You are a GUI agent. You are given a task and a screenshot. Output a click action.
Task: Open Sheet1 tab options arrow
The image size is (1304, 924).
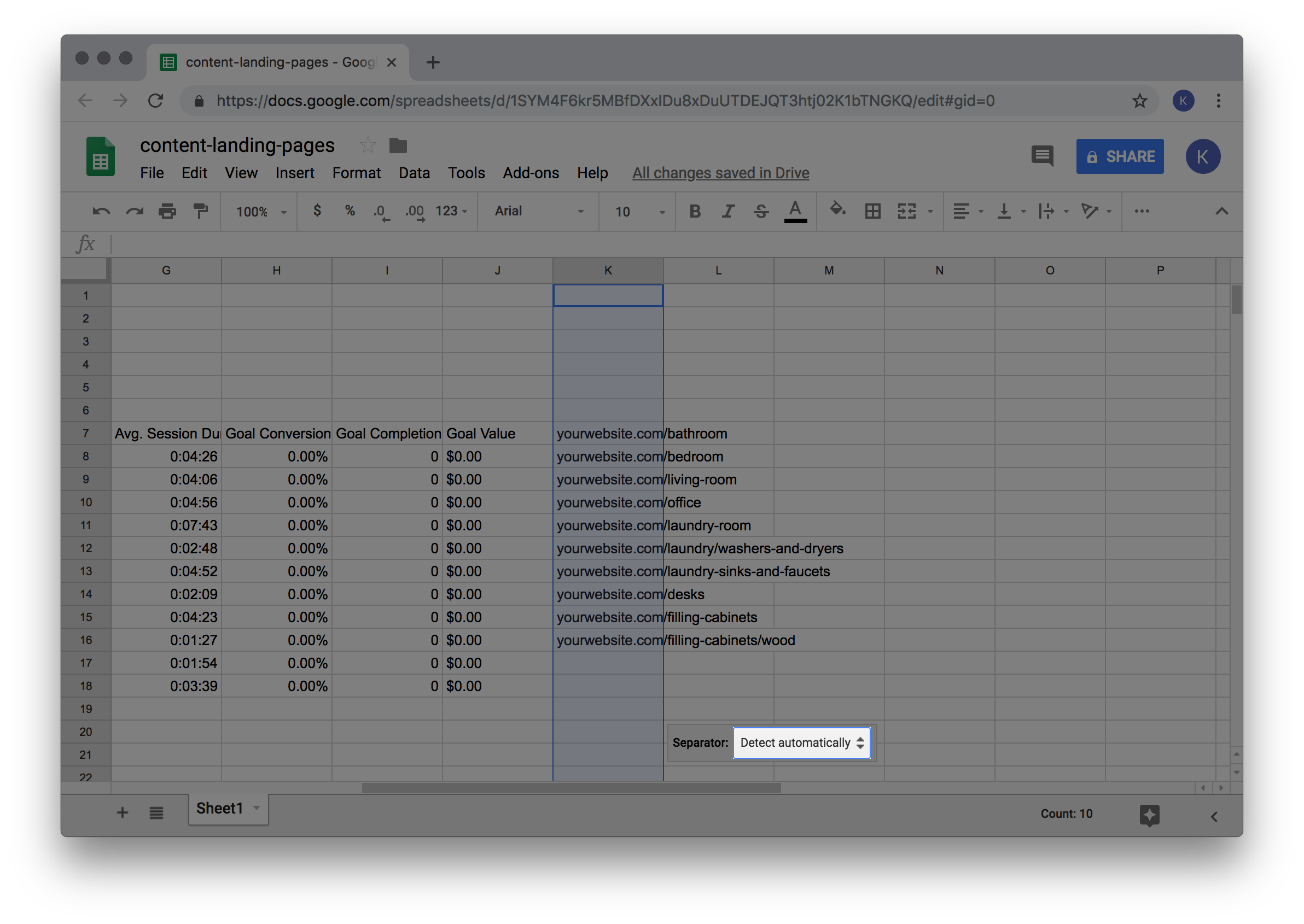click(257, 809)
